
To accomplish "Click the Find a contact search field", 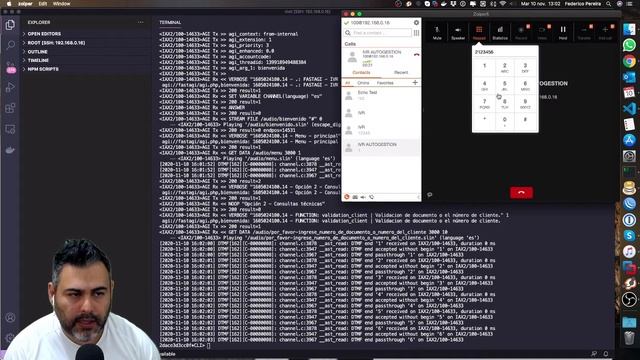I will point(378,33).
